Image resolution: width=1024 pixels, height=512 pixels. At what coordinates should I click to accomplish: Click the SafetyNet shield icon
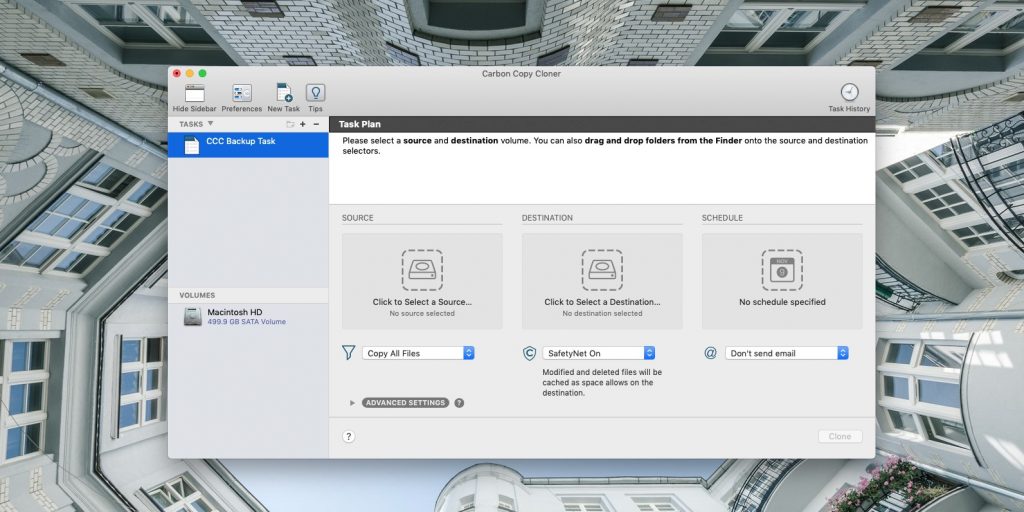tap(529, 353)
